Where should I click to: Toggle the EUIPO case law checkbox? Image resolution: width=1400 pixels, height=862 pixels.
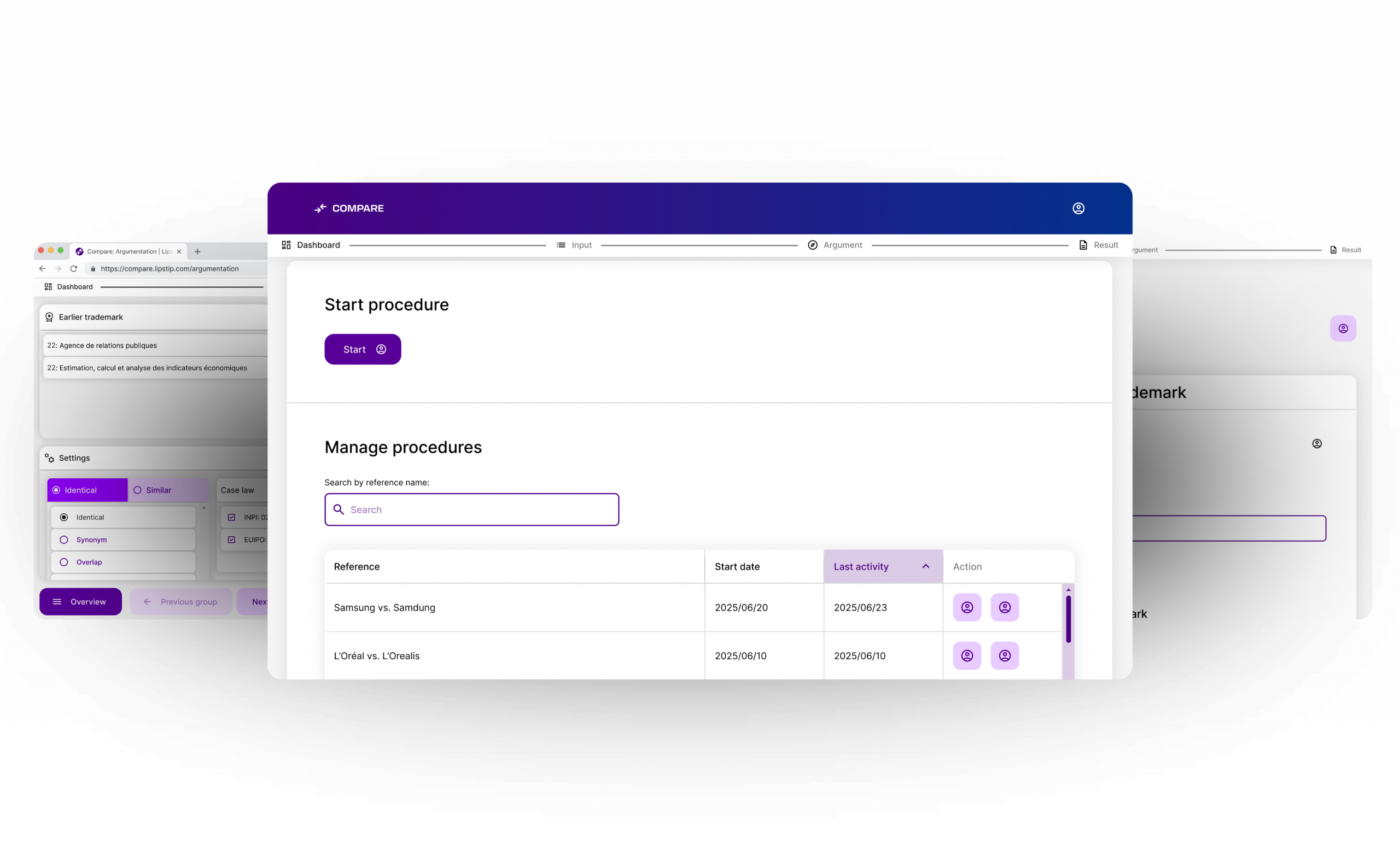tap(231, 540)
